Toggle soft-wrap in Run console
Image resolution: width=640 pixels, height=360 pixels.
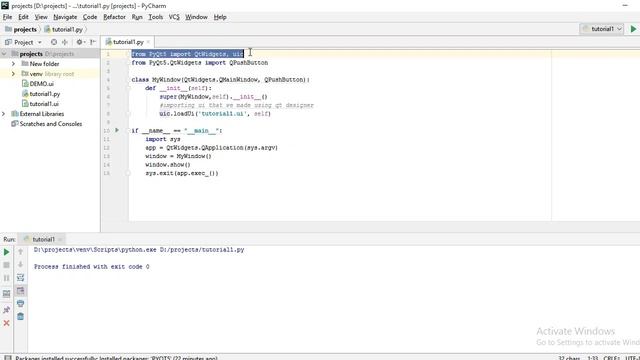pyautogui.click(x=20, y=278)
